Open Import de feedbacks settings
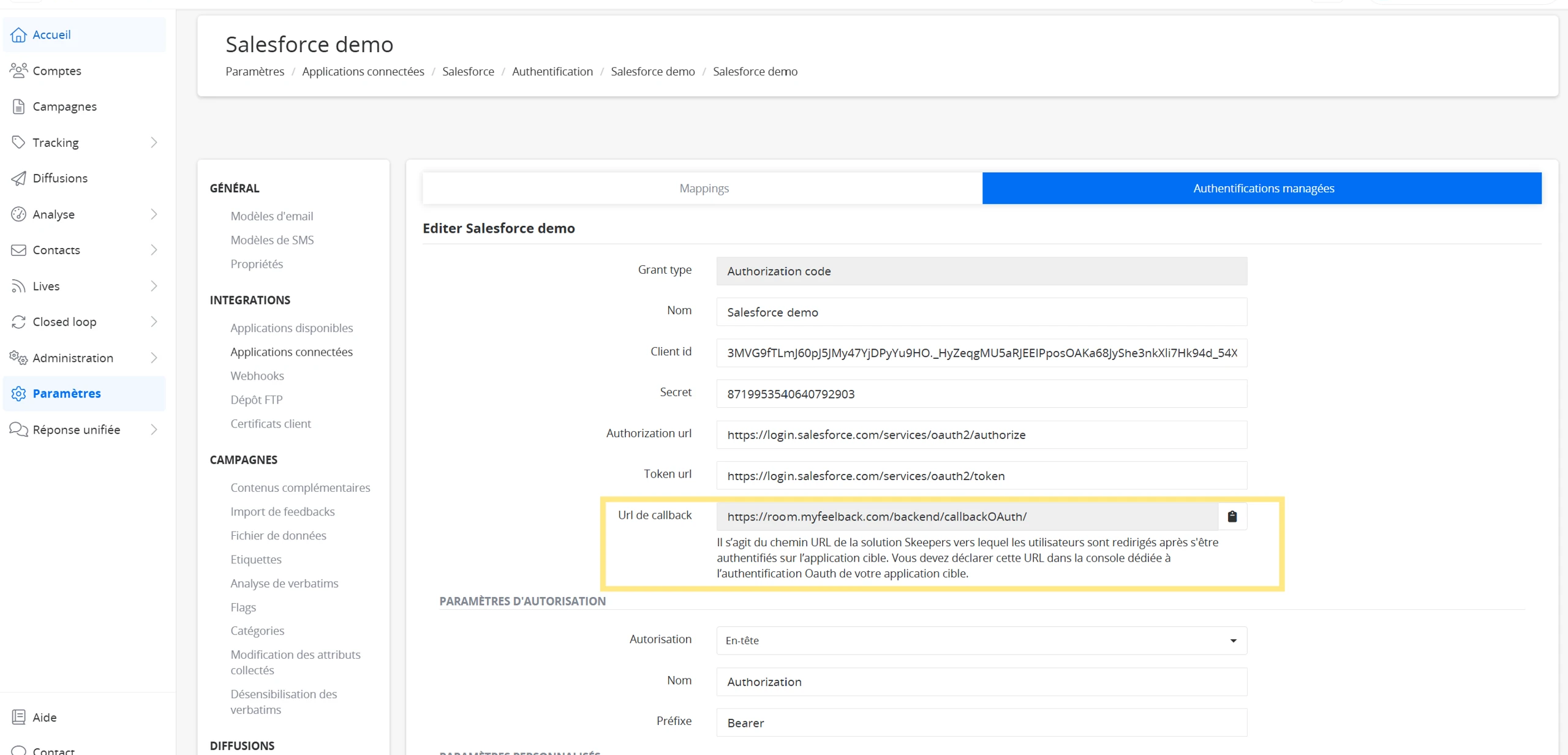Image resolution: width=1568 pixels, height=755 pixels. coord(282,512)
